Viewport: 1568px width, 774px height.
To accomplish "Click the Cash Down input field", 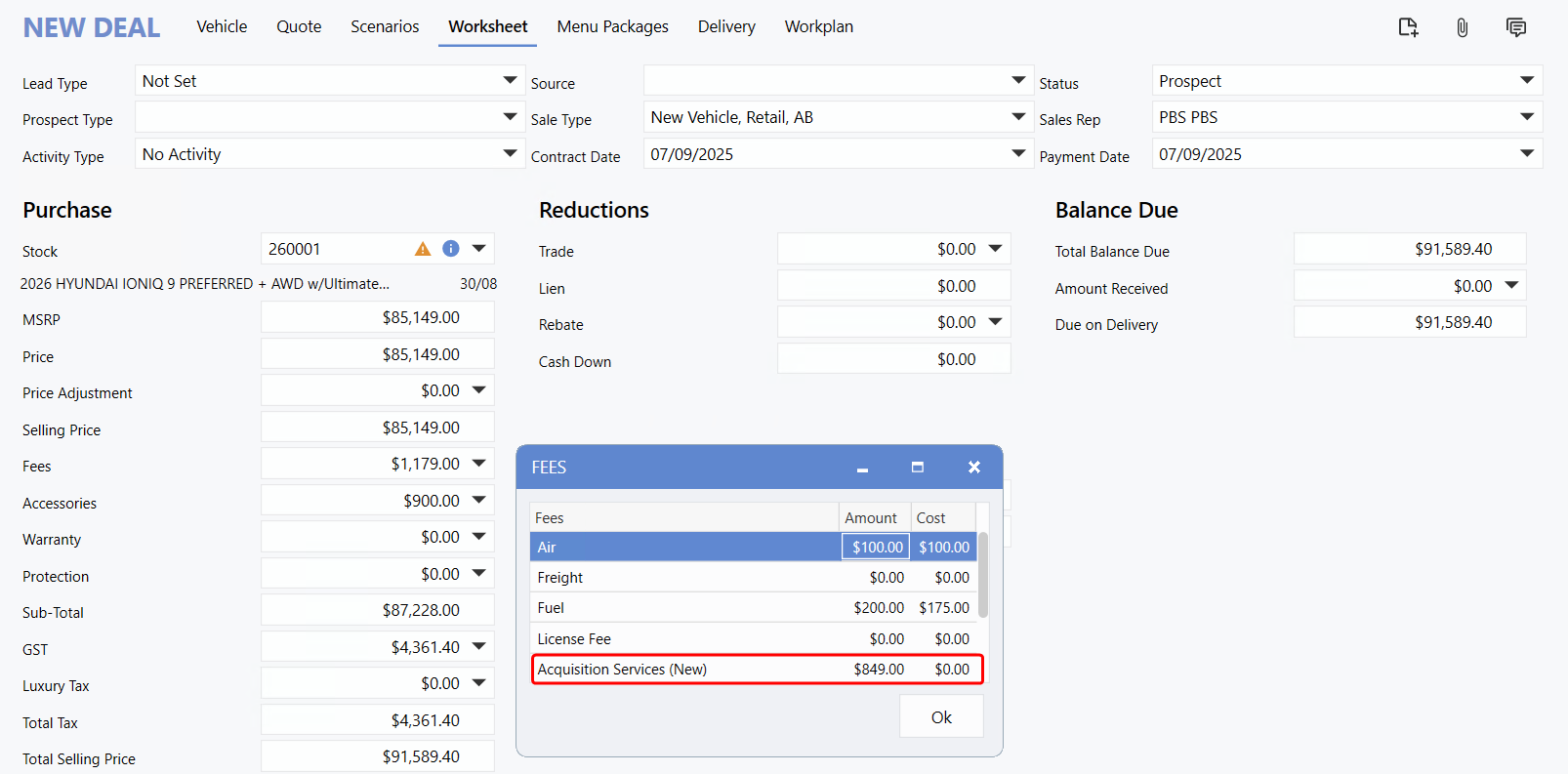I will click(892, 359).
